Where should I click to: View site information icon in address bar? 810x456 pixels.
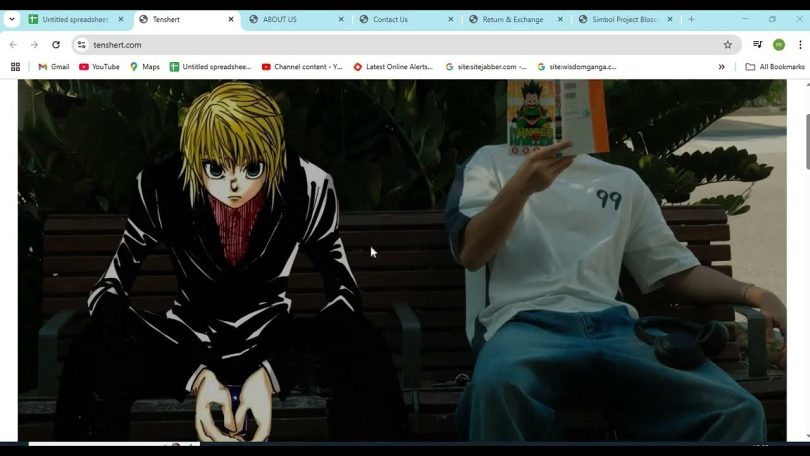pyautogui.click(x=82, y=45)
